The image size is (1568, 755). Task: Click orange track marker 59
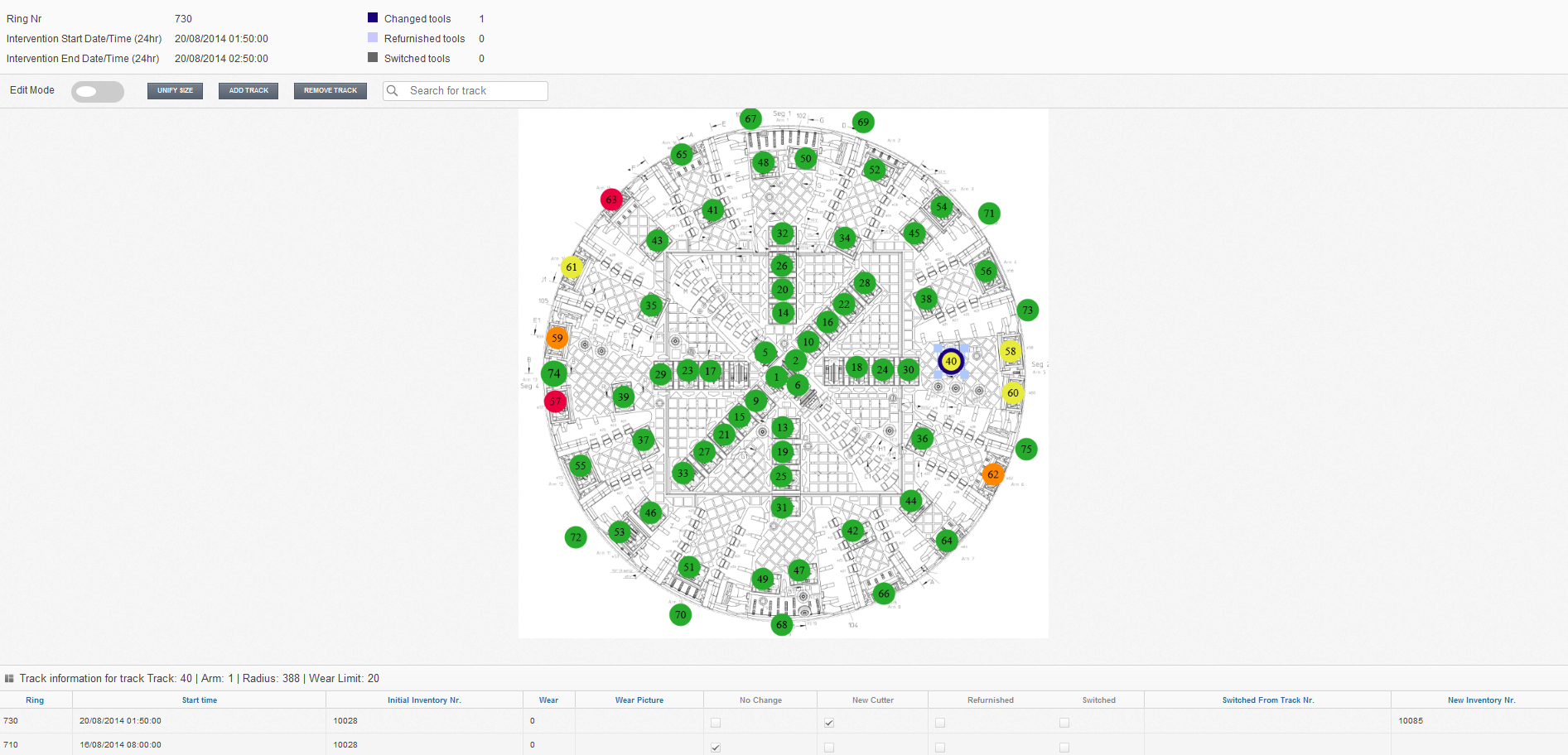pos(557,338)
